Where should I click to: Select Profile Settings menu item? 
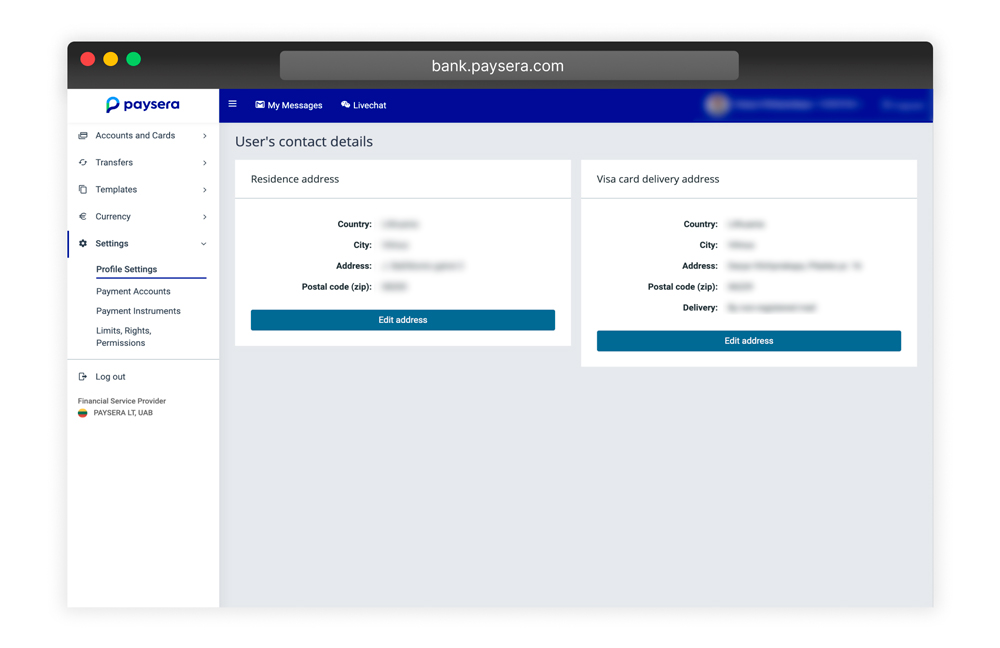(126, 269)
